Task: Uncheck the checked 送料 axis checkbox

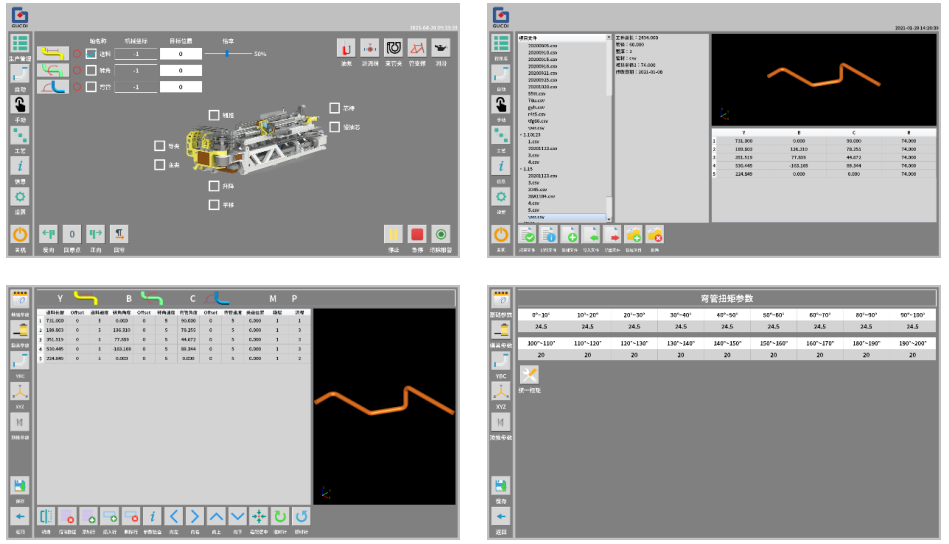Action: 91,54
